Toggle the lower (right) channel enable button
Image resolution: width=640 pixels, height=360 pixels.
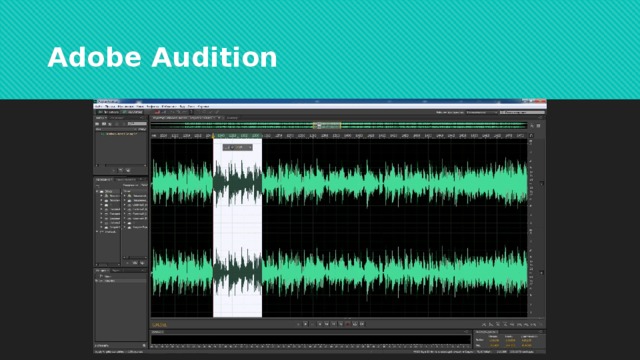click(542, 272)
